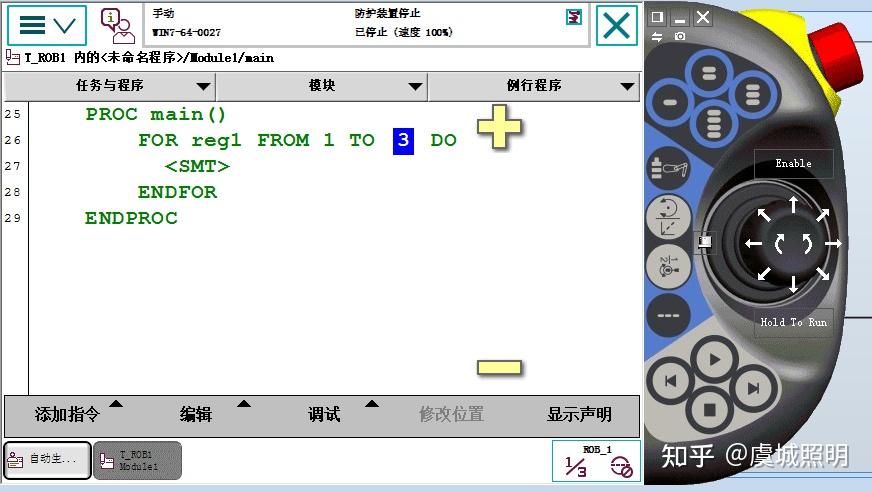Click the status bar event log icon
872x491 pixels.
573,17
